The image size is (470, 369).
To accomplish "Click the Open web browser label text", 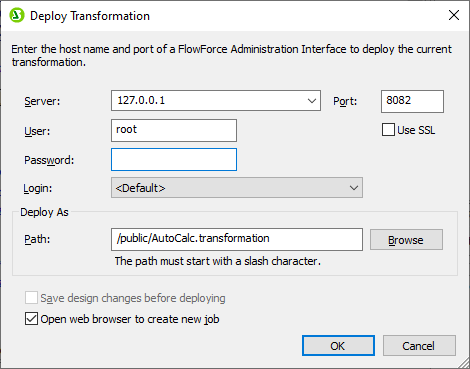I will (x=130, y=319).
